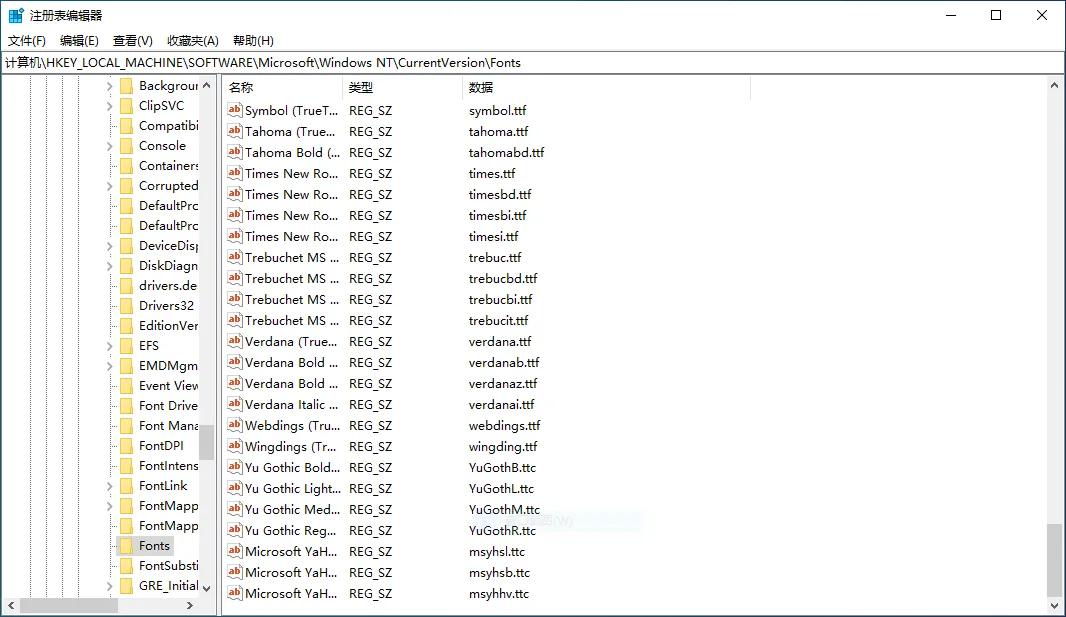Click the Registry Editor icon in the title bar

[x=16, y=15]
